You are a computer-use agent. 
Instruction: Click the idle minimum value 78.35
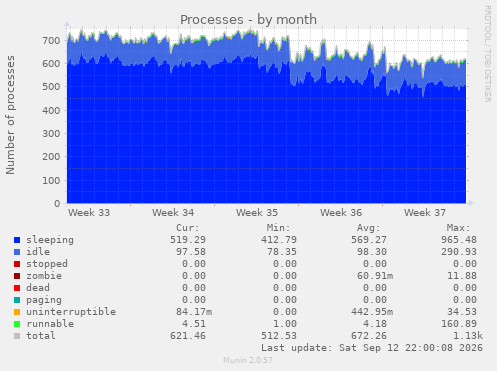coord(282,252)
